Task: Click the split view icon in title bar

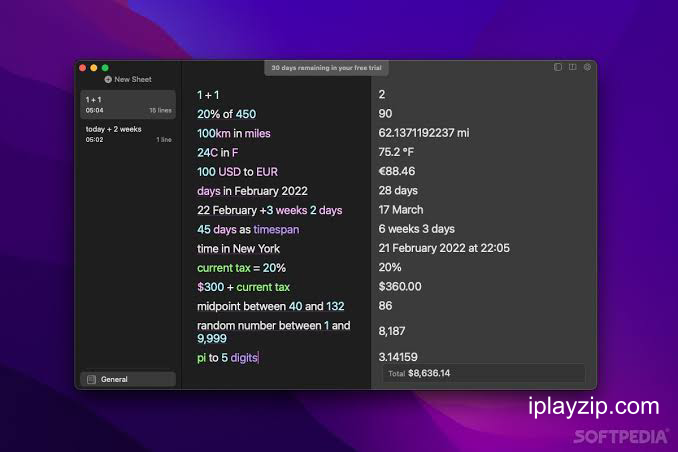Action: pos(572,67)
